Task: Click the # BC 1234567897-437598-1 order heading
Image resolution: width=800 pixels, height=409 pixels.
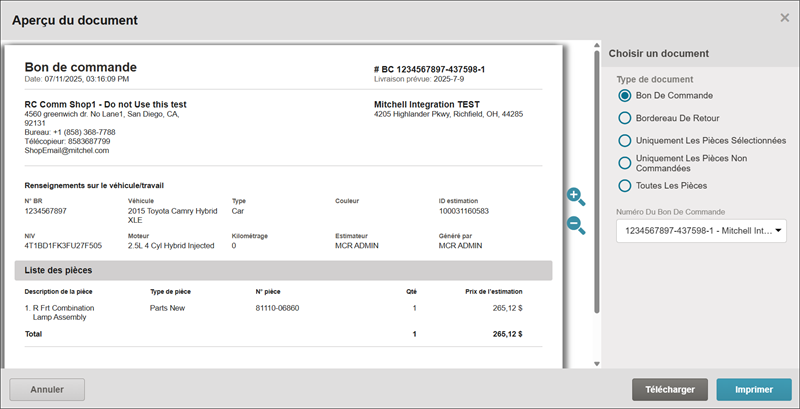Action: click(429, 69)
